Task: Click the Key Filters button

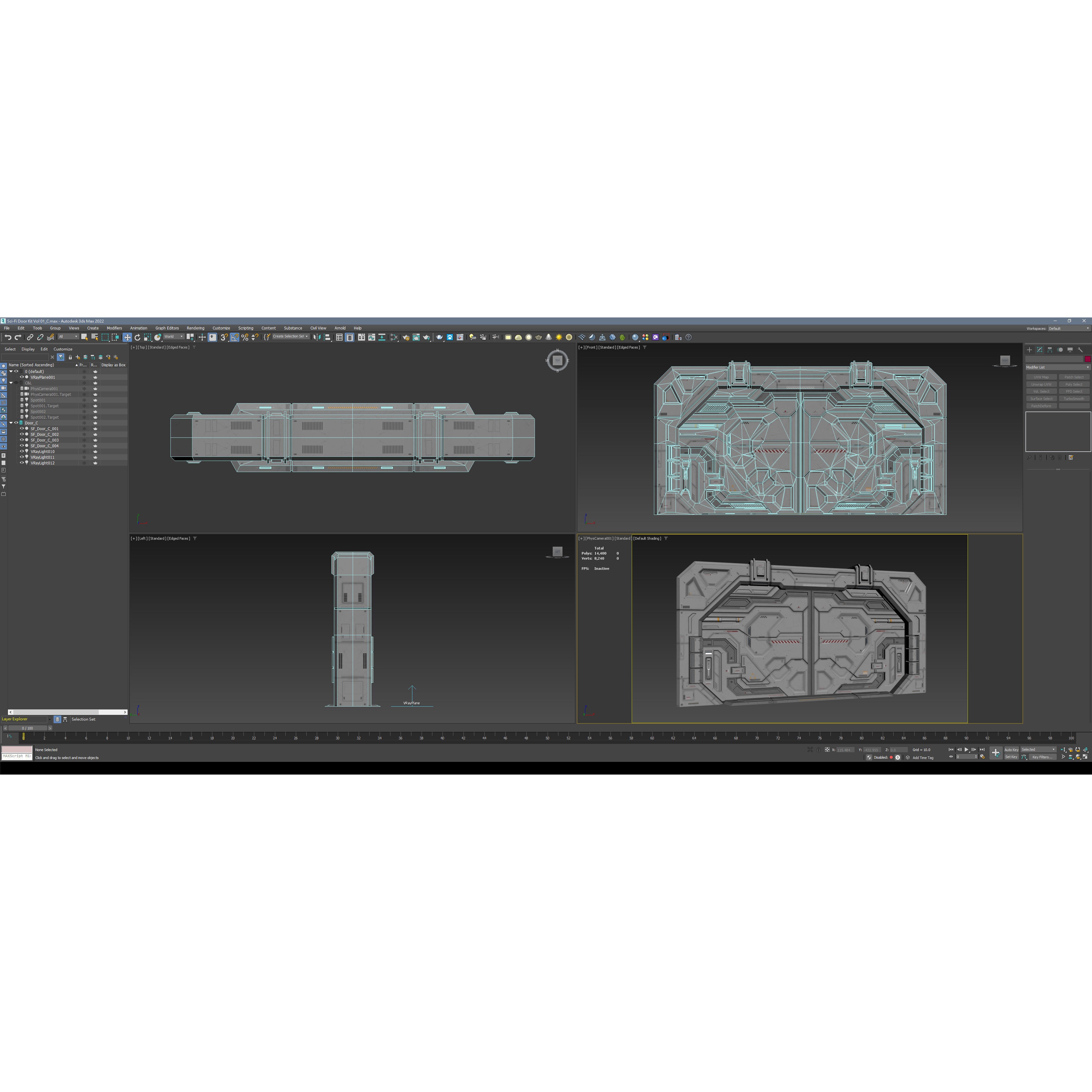Action: click(1043, 757)
